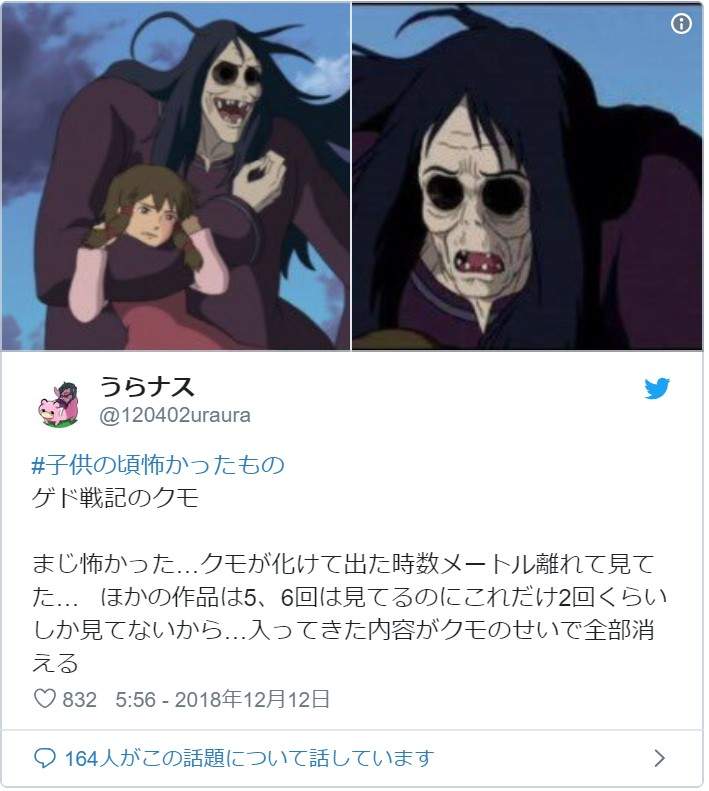
Task: Open the @120402uraura handle
Action: click(x=175, y=415)
